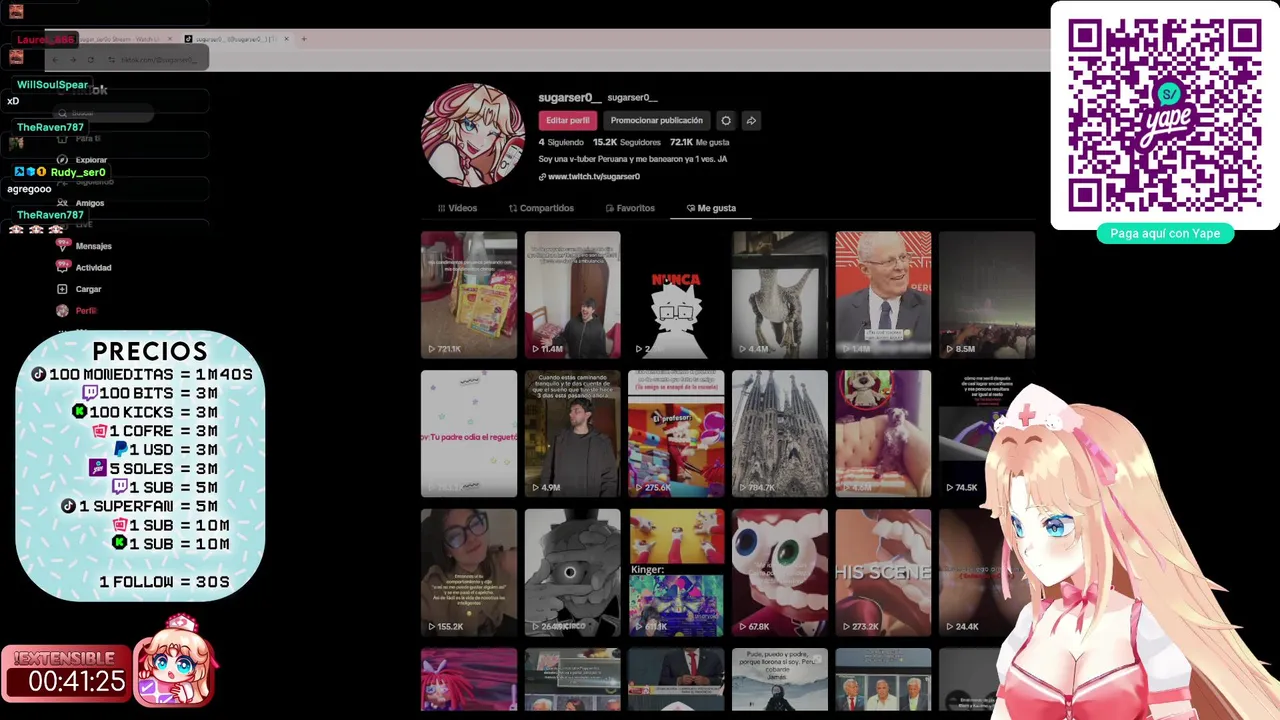Open the suited man video on red background
The width and height of the screenshot is (1280, 720).
pos(884,295)
